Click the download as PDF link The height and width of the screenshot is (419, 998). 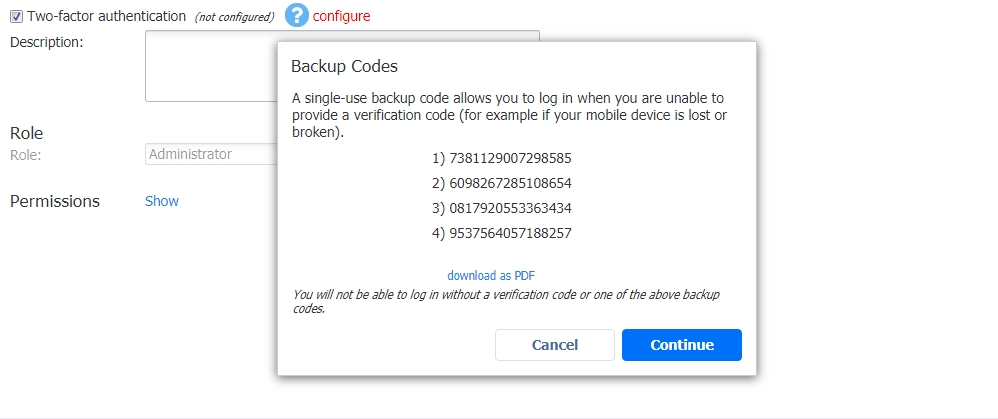[491, 276]
